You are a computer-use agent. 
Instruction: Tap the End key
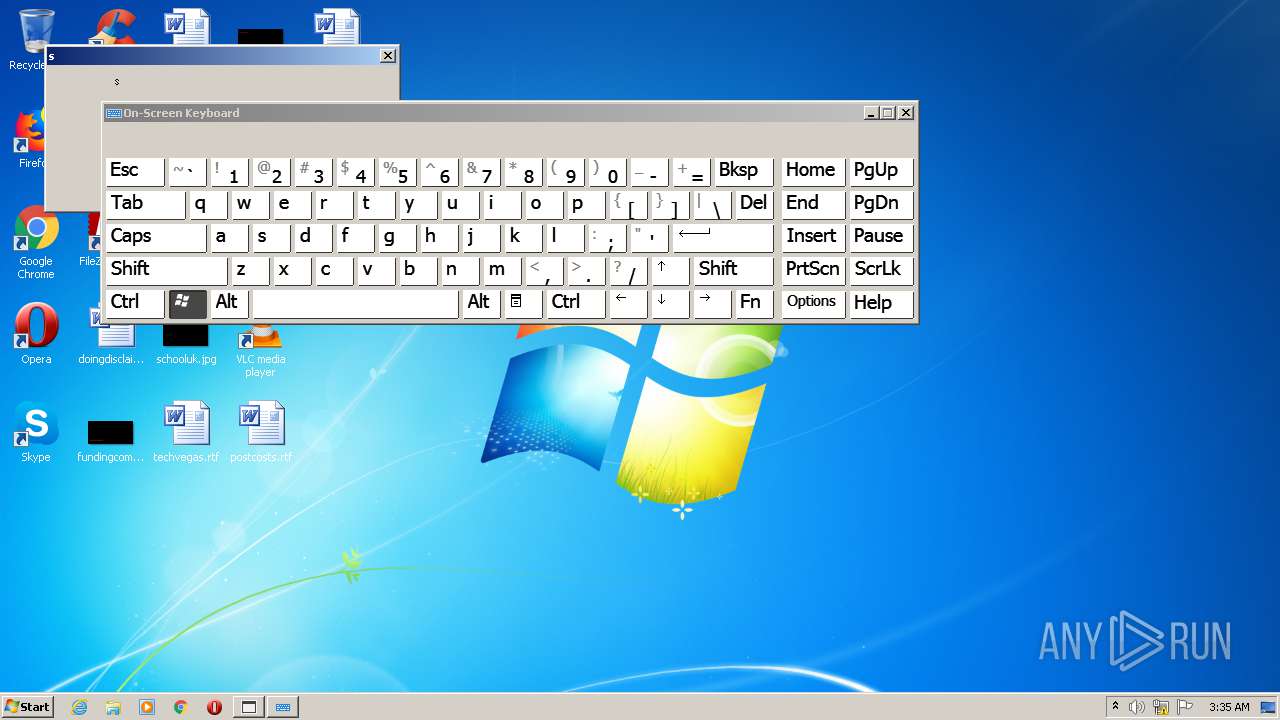pyautogui.click(x=813, y=204)
